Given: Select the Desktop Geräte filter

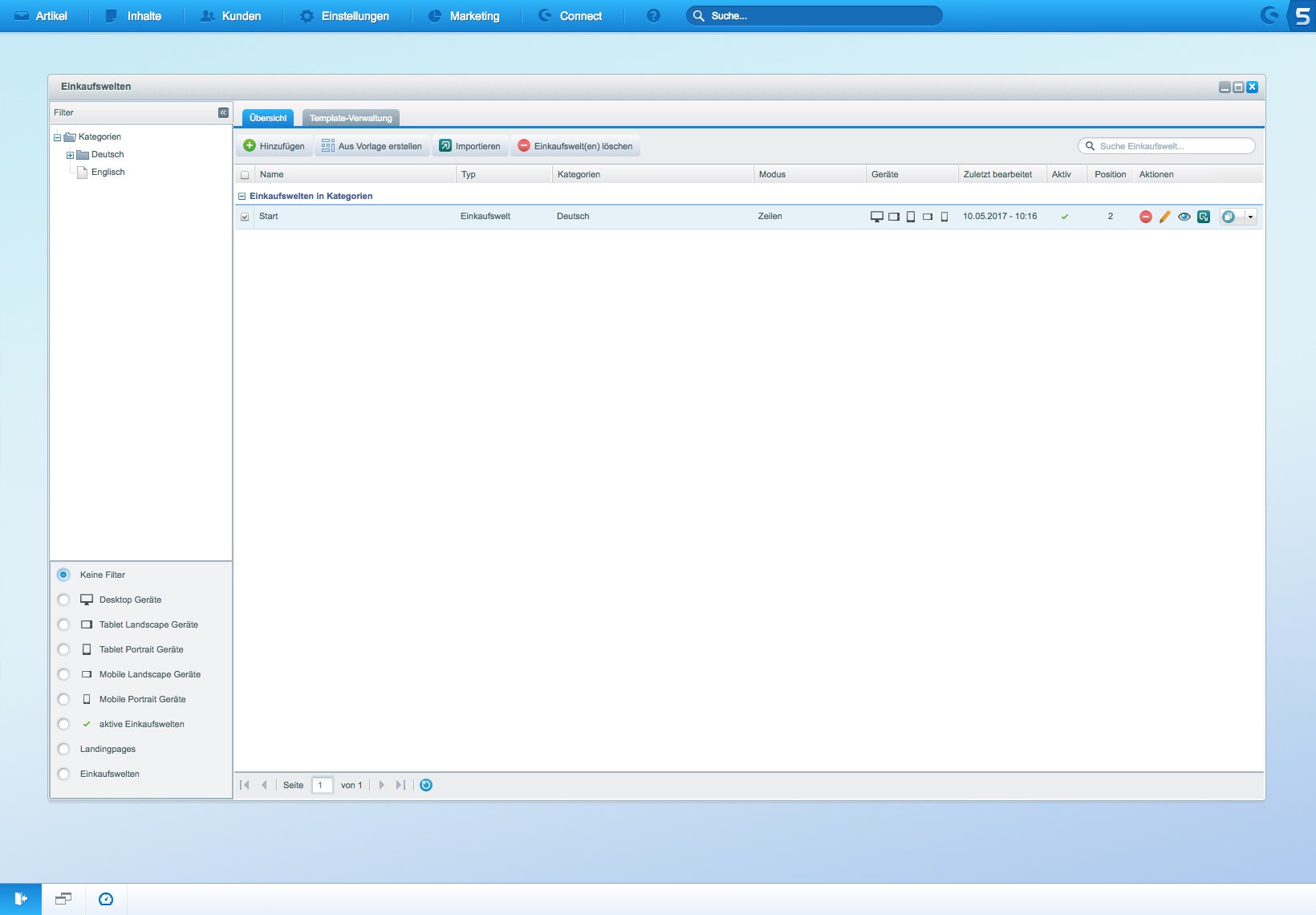Looking at the screenshot, I should (63, 600).
